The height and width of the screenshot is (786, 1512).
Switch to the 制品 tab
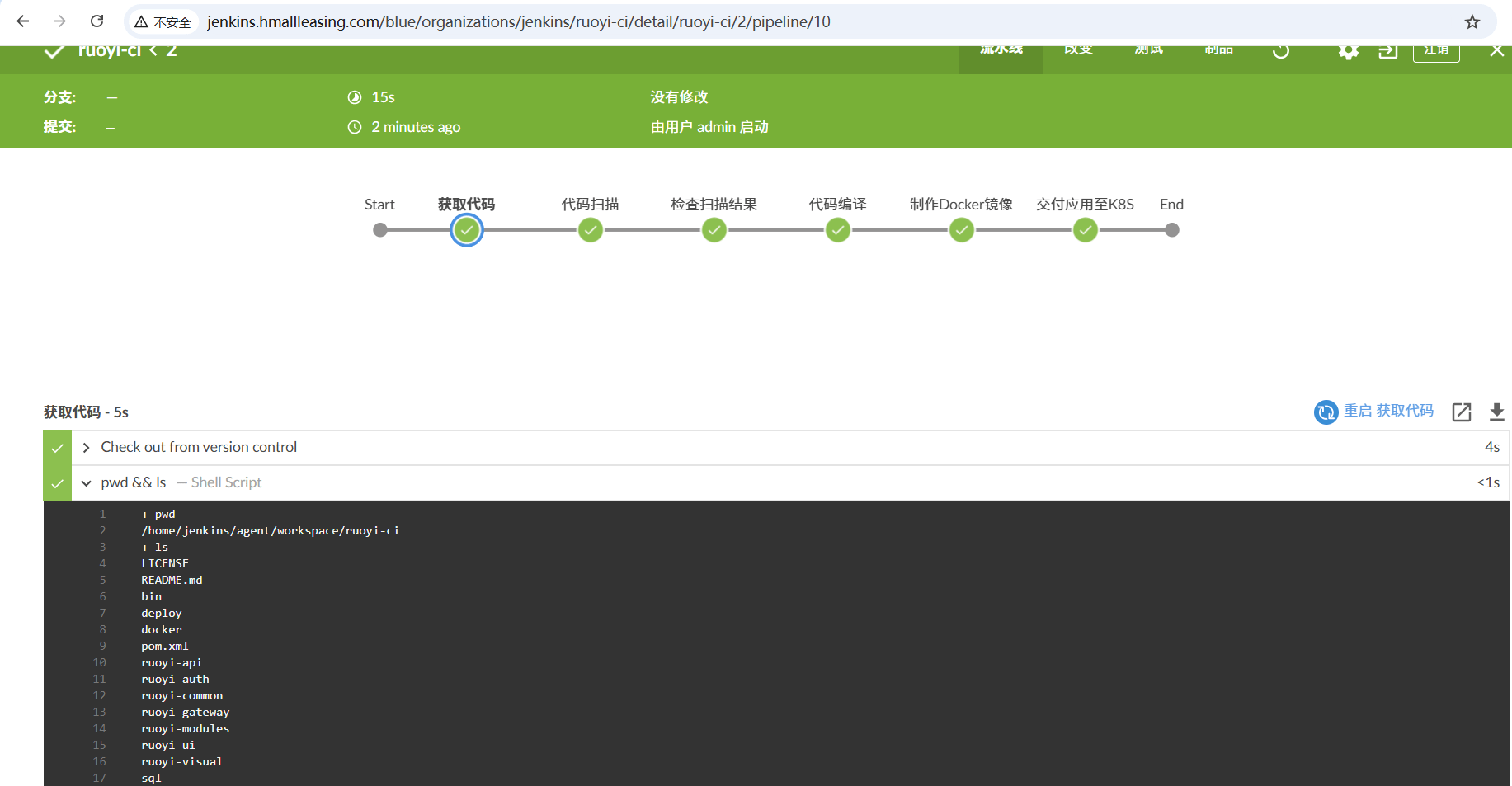(x=1218, y=51)
